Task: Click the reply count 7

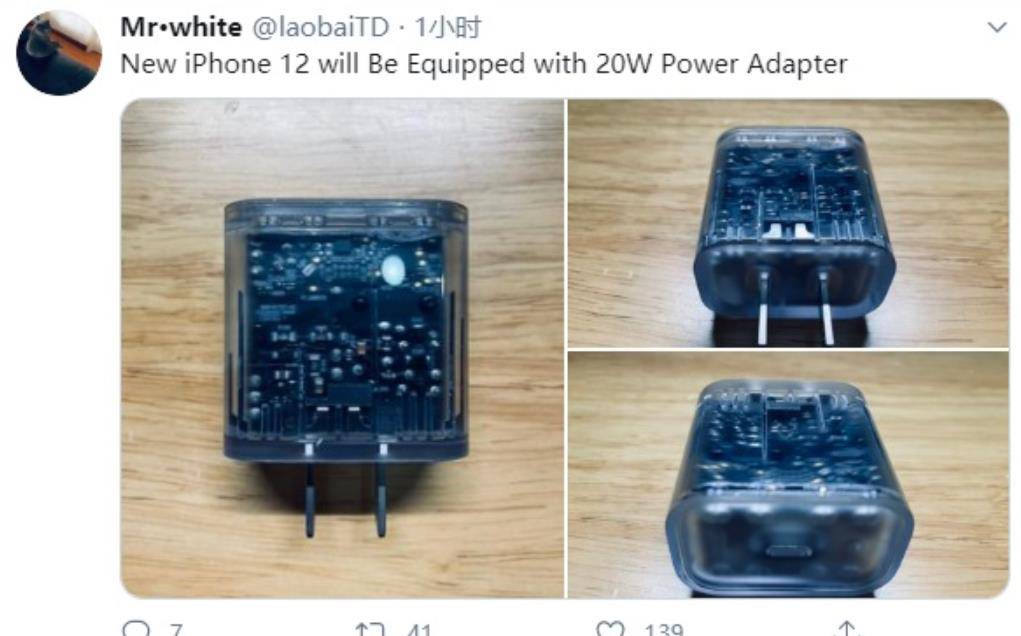Action: tap(176, 630)
